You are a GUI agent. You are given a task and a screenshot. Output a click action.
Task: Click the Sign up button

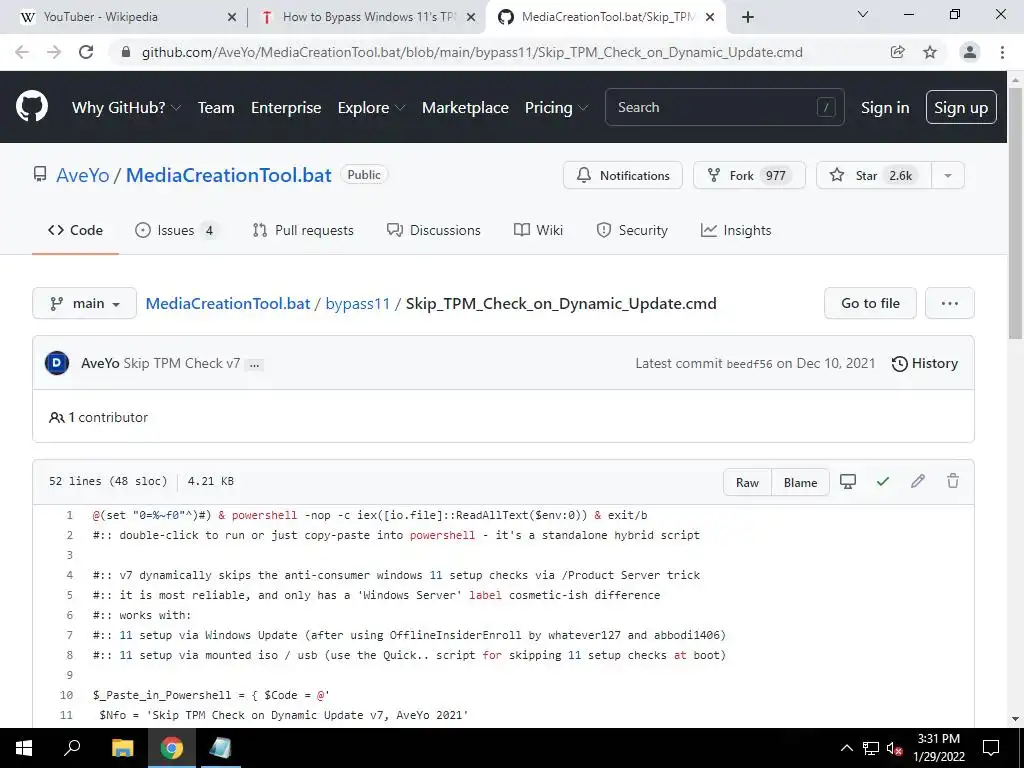[961, 107]
